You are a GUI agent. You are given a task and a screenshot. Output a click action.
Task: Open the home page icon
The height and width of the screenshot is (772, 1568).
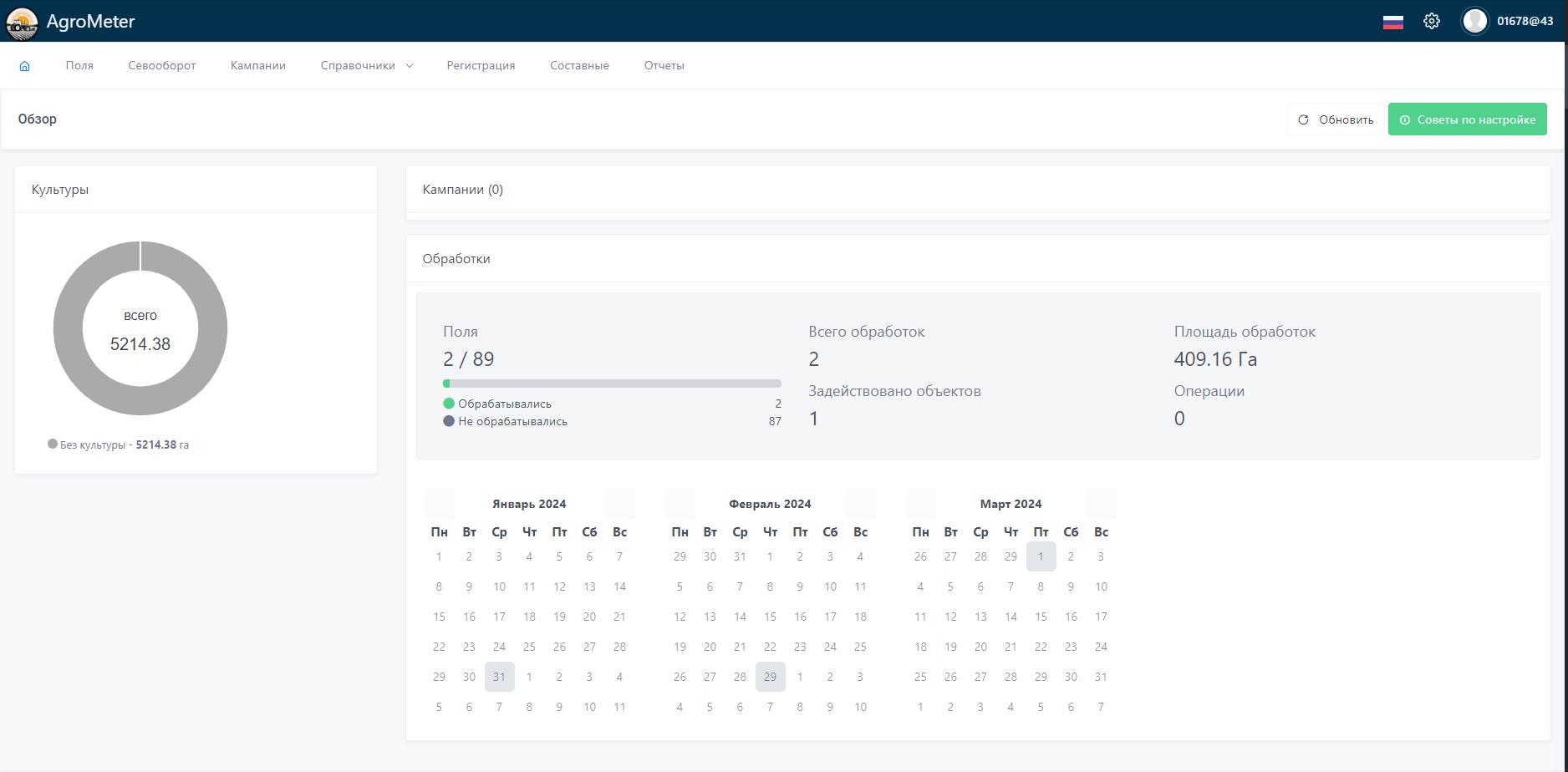coord(25,66)
